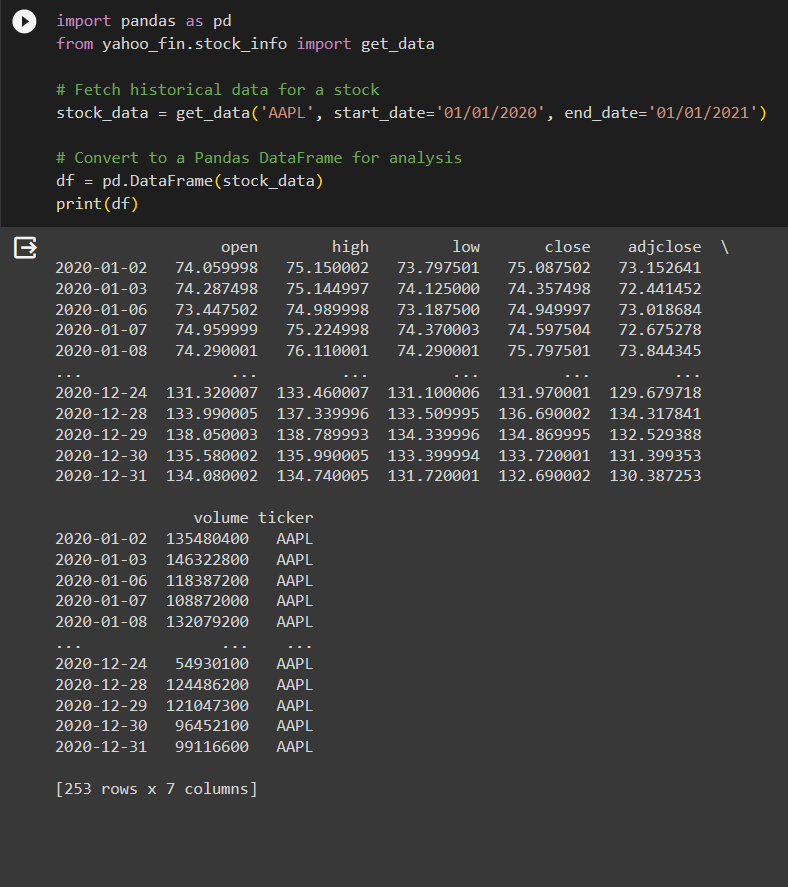The height and width of the screenshot is (887, 788).
Task: Click the start_date '01/01/2020' string
Action: pyautogui.click(x=490, y=113)
